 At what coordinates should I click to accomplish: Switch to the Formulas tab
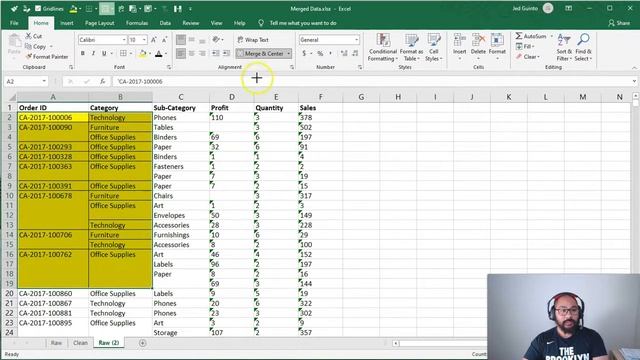137,23
